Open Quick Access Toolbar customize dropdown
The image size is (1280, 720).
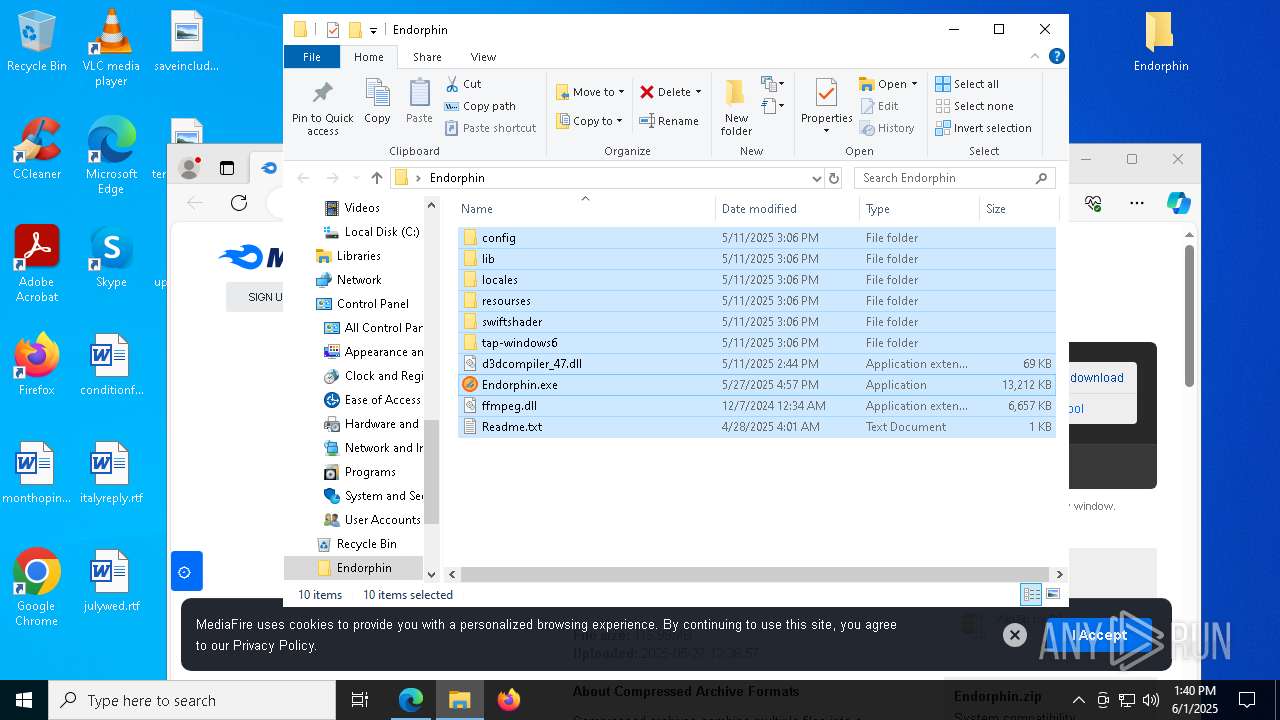tap(373, 31)
